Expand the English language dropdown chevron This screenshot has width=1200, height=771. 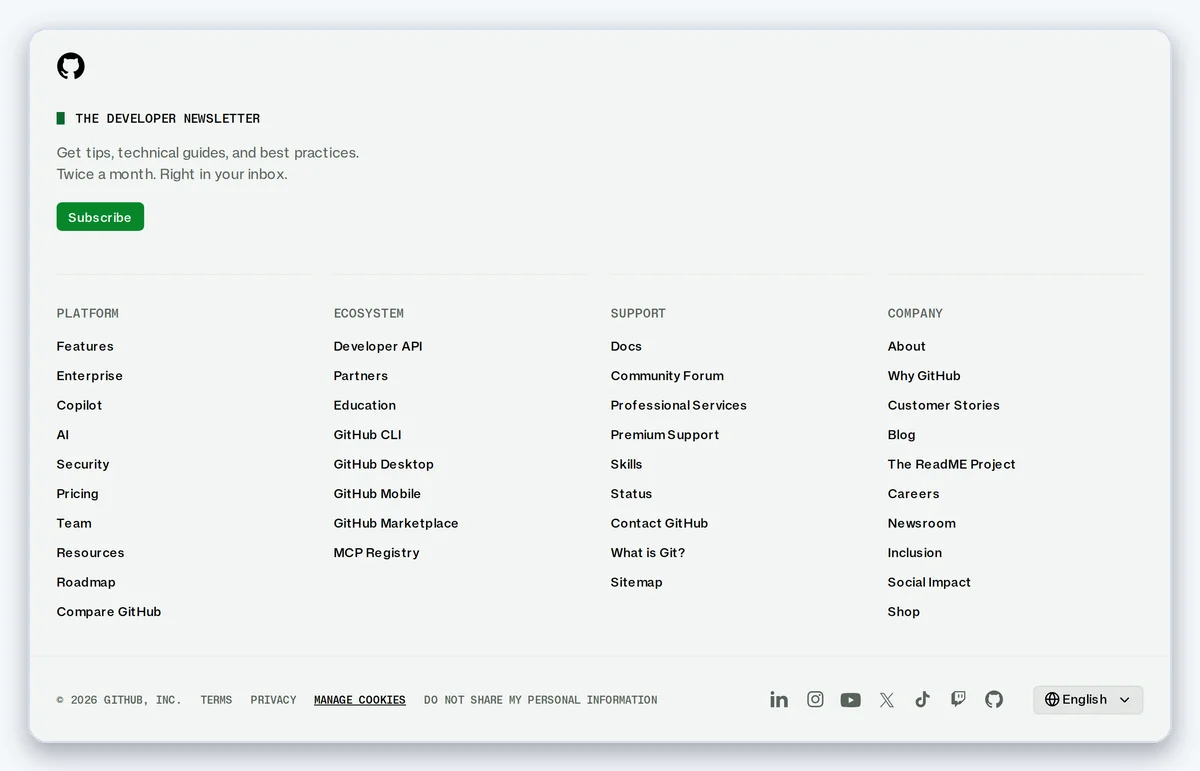(1124, 700)
